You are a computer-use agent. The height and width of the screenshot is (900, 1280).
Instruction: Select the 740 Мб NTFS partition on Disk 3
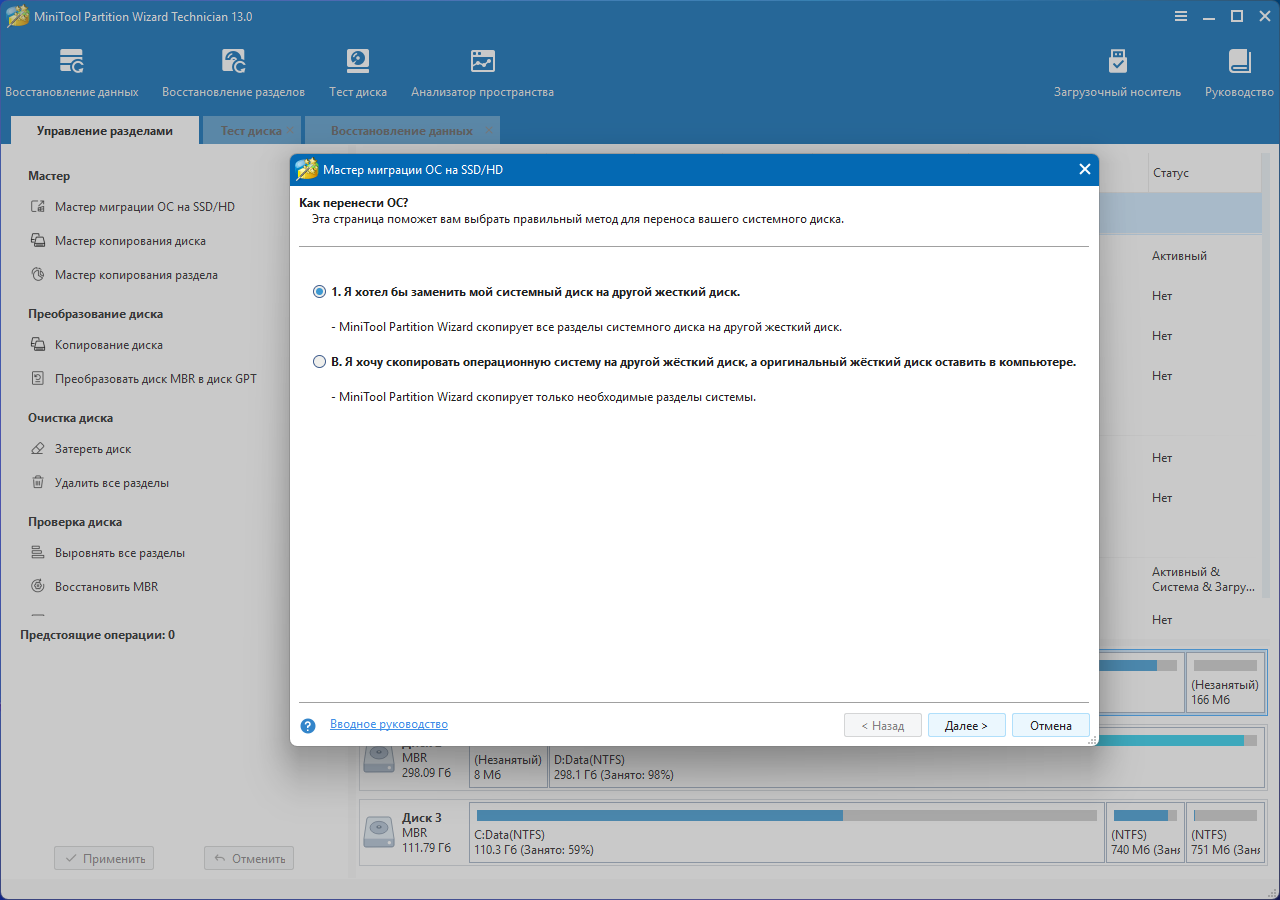click(1145, 833)
